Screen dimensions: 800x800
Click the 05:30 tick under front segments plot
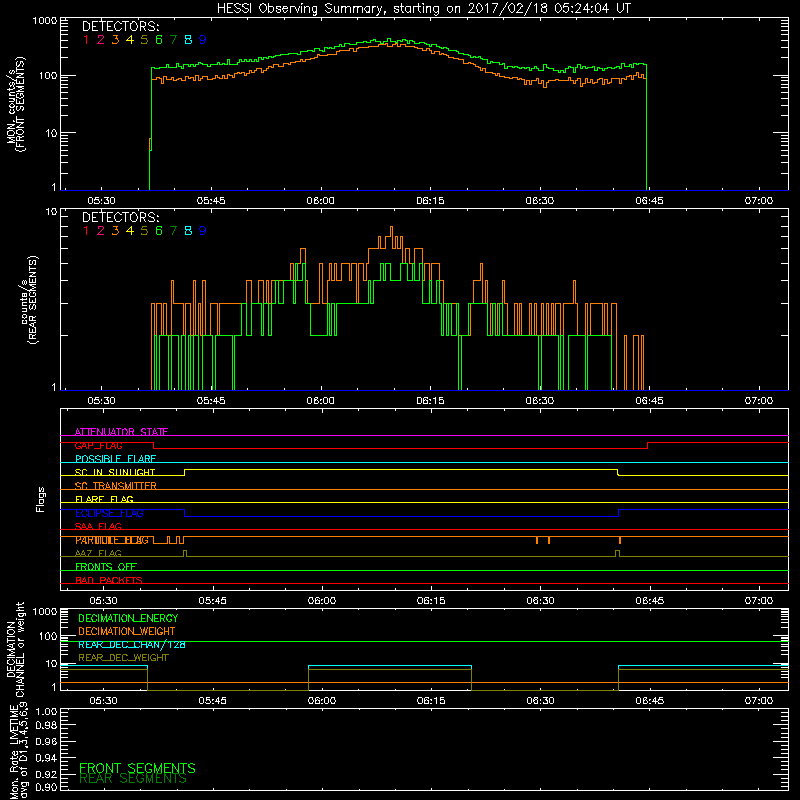(102, 201)
